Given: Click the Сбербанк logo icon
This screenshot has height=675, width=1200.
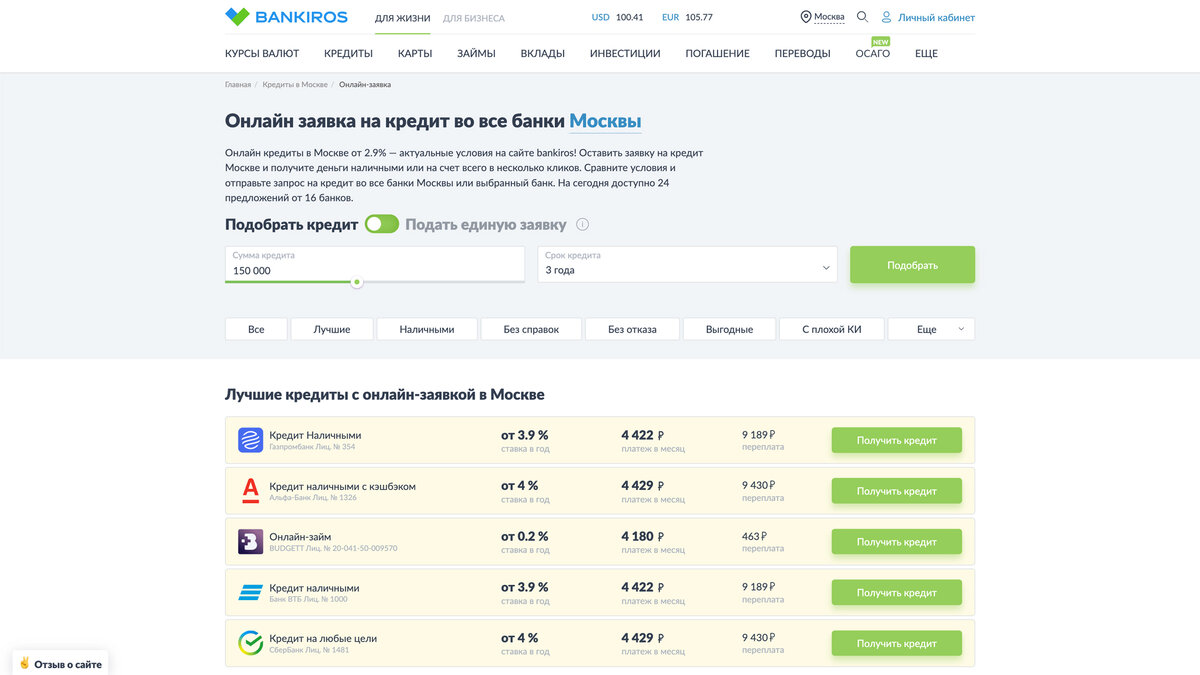Looking at the screenshot, I should pyautogui.click(x=250, y=643).
